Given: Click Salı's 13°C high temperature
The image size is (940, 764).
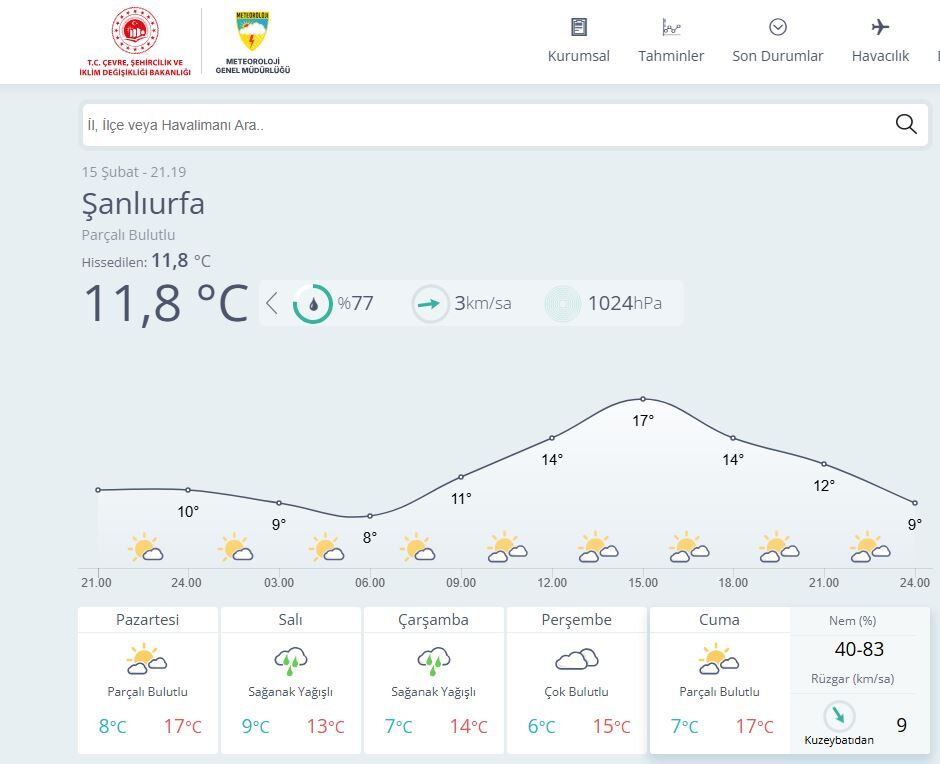Looking at the screenshot, I should pos(326,726).
